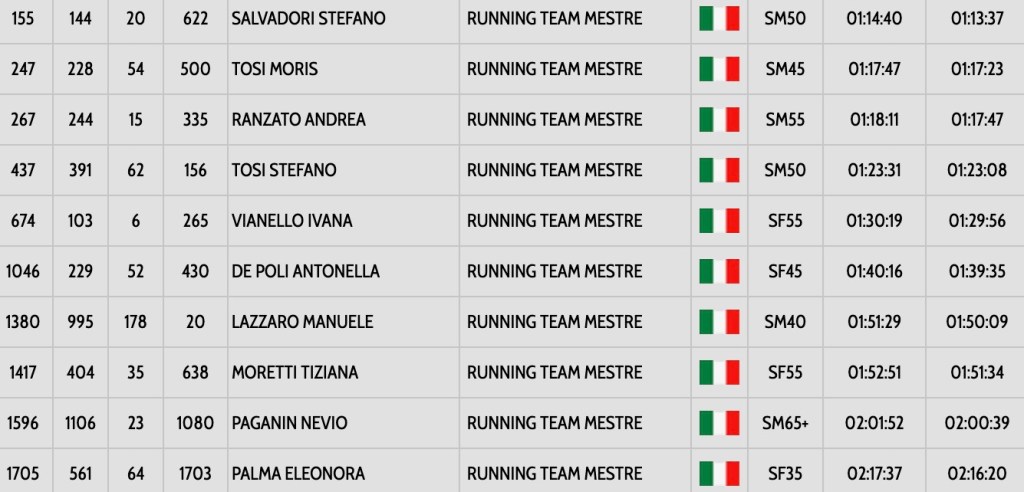The width and height of the screenshot is (1024, 492).
Task: Select the name TOSI STEFANO
Action: (x=284, y=170)
